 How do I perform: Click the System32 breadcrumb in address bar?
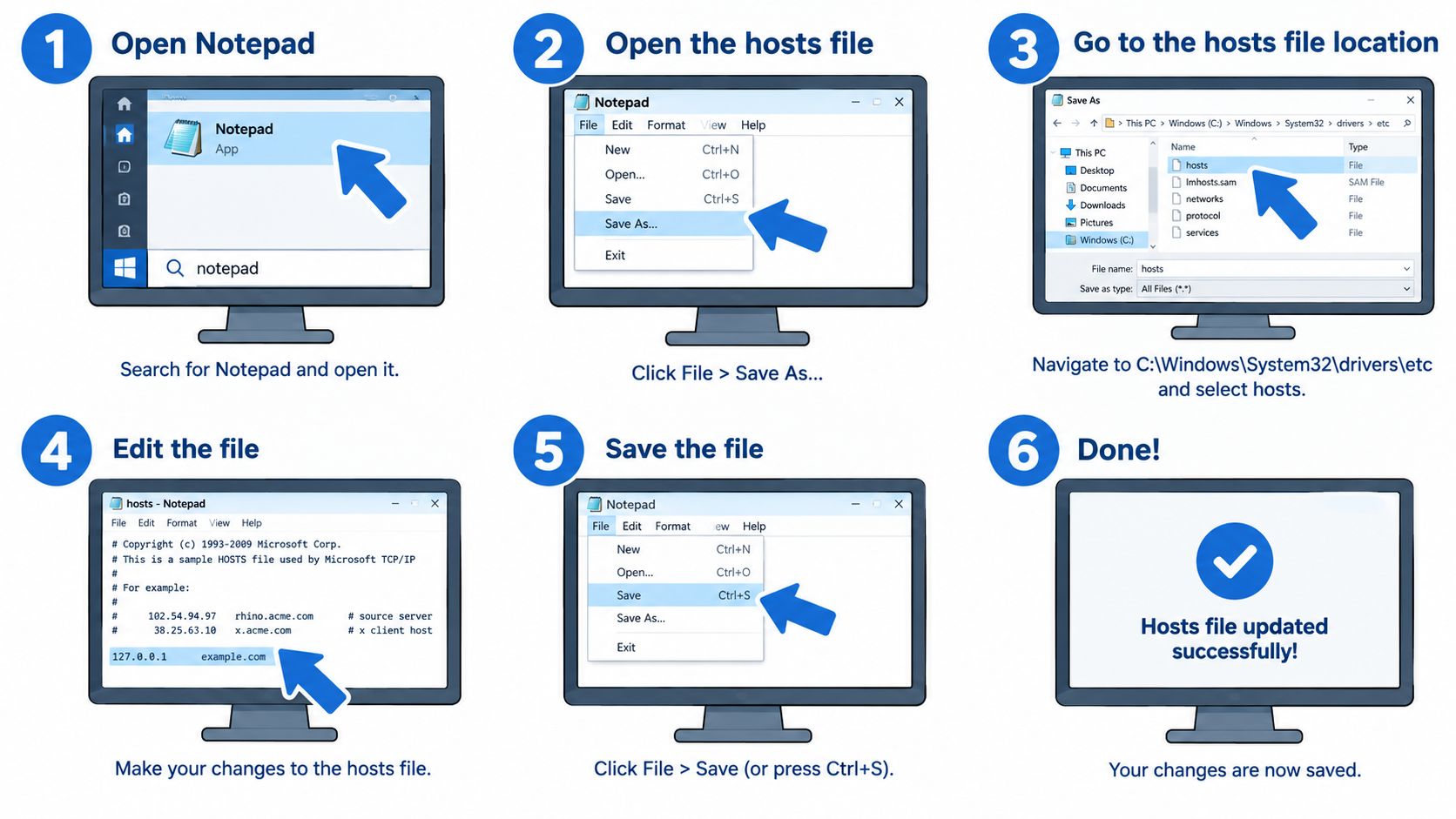coord(1304,124)
